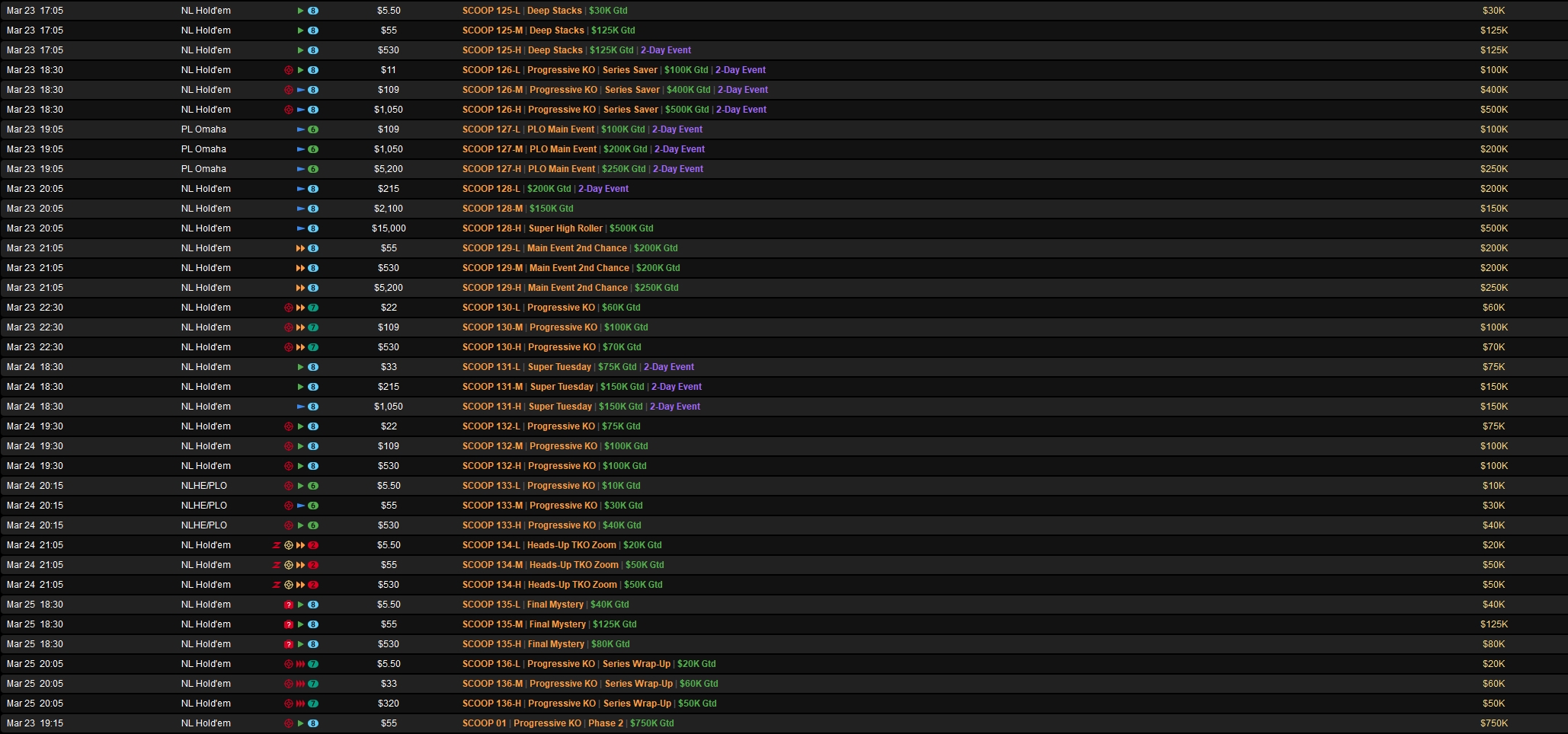1568x734 pixels.
Task: Click NLHE/PLO game type on SCOOP 133-M row
Action: coord(204,506)
